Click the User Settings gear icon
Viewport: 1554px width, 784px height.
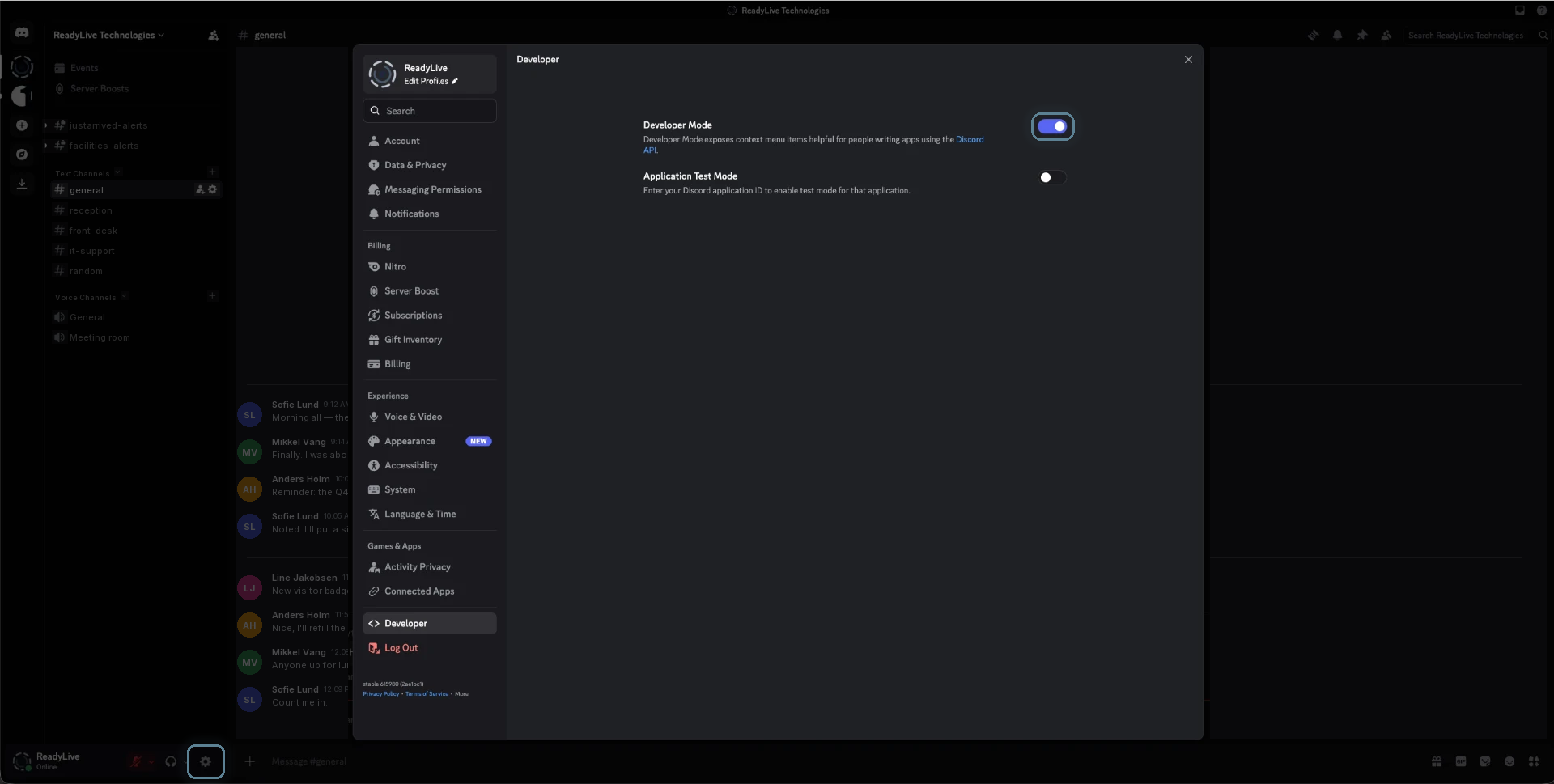coord(206,761)
